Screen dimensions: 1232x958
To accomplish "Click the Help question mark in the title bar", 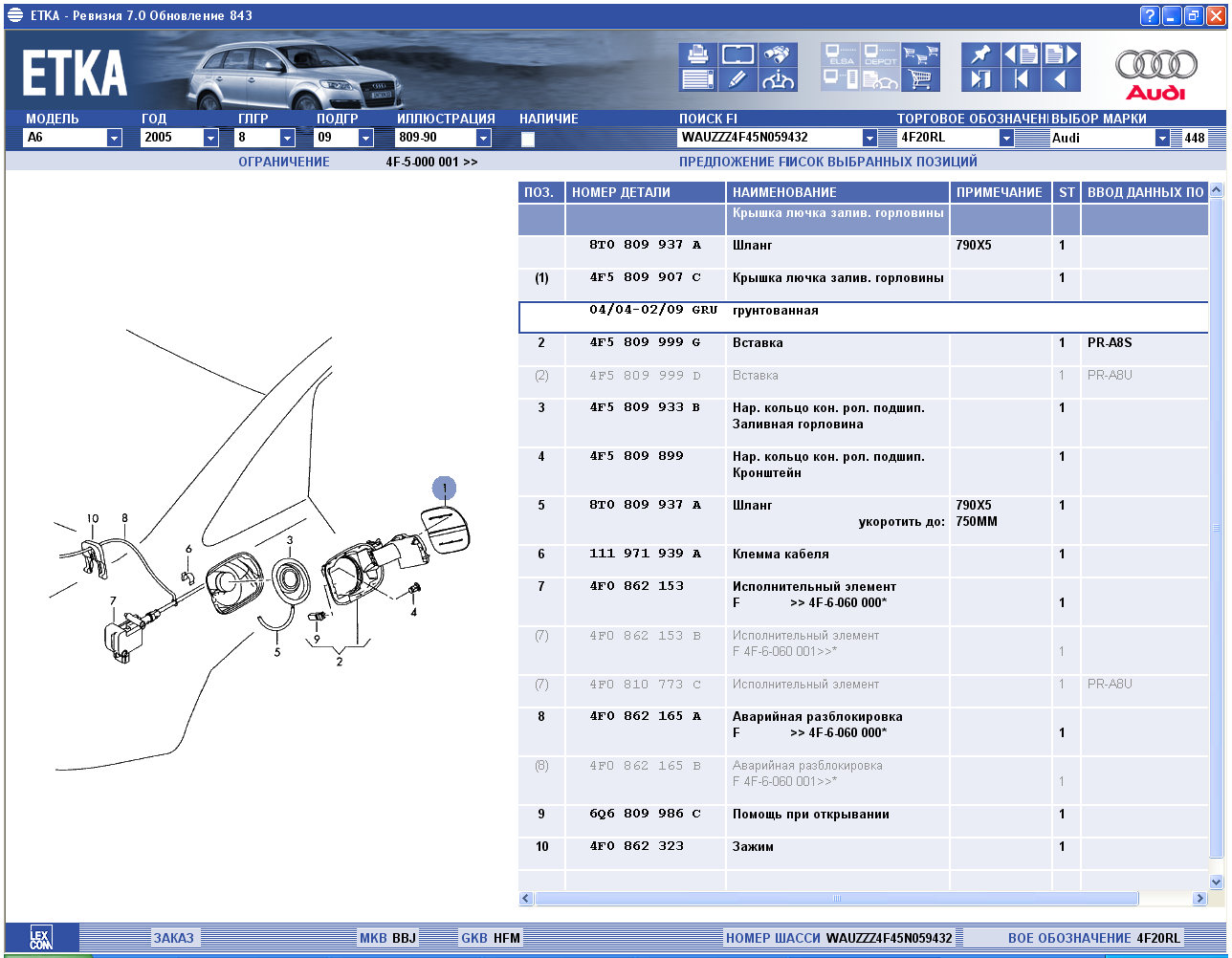I will pyautogui.click(x=1150, y=15).
